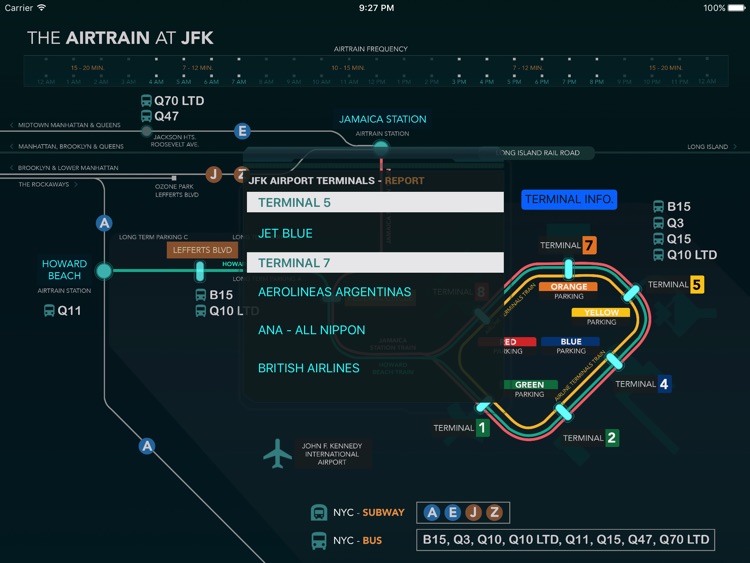Tap '10 - 15 MIN.' frequency label
750x563 pixels.
pos(348,68)
